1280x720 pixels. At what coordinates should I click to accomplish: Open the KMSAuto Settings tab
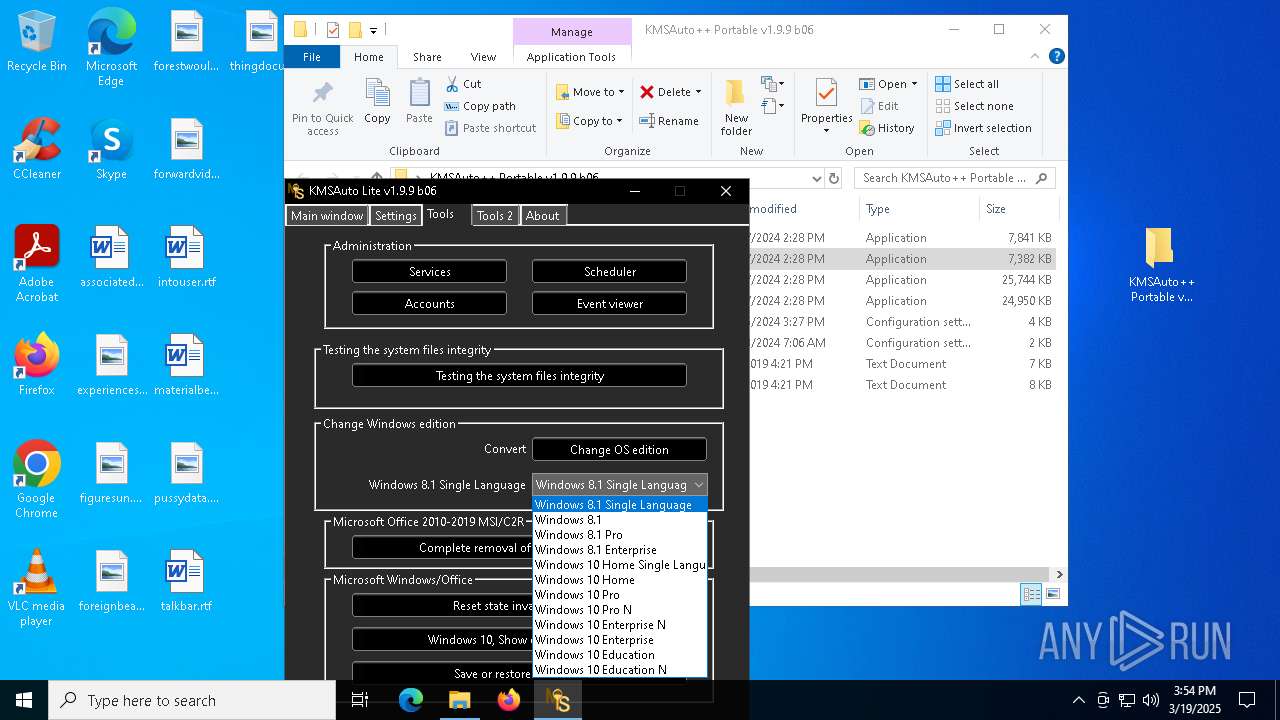396,215
